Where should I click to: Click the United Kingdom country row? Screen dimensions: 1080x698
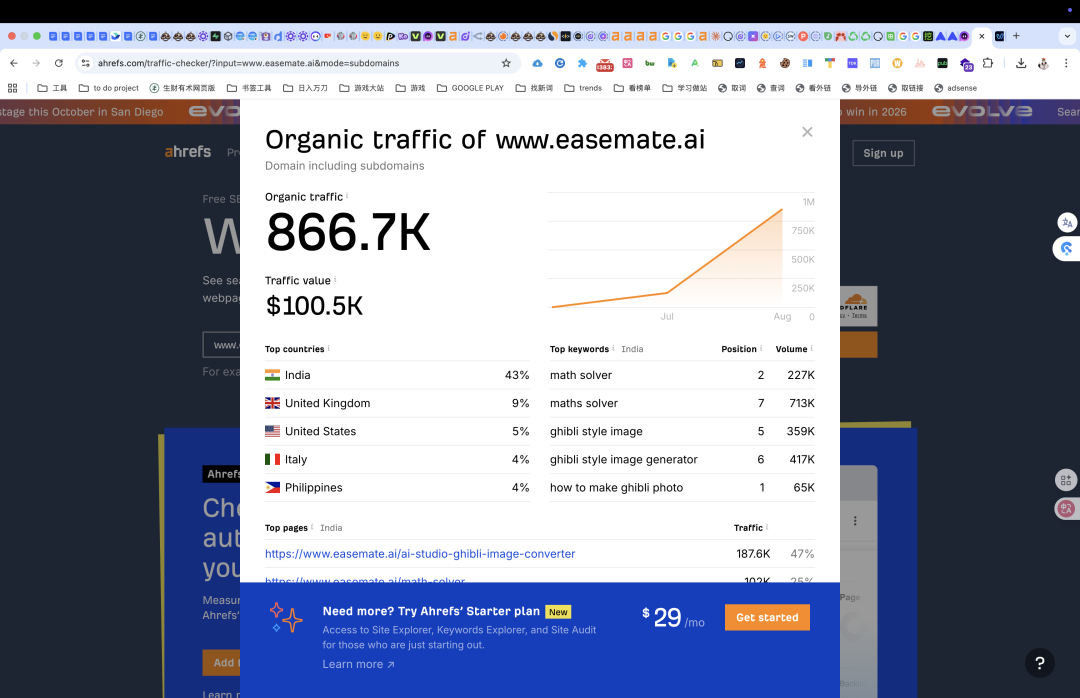coord(397,403)
